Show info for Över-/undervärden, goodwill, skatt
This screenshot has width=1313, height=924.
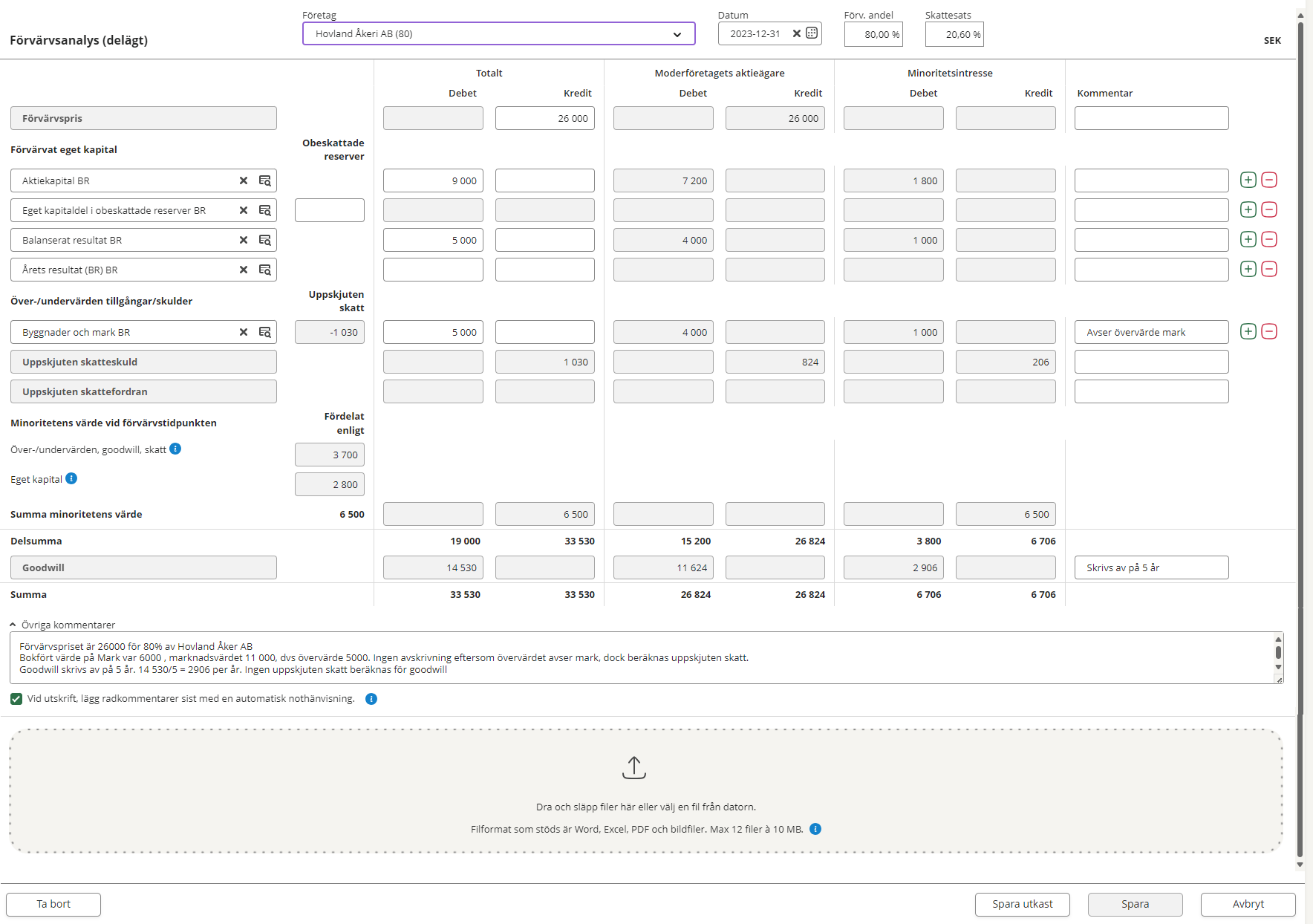click(x=175, y=449)
